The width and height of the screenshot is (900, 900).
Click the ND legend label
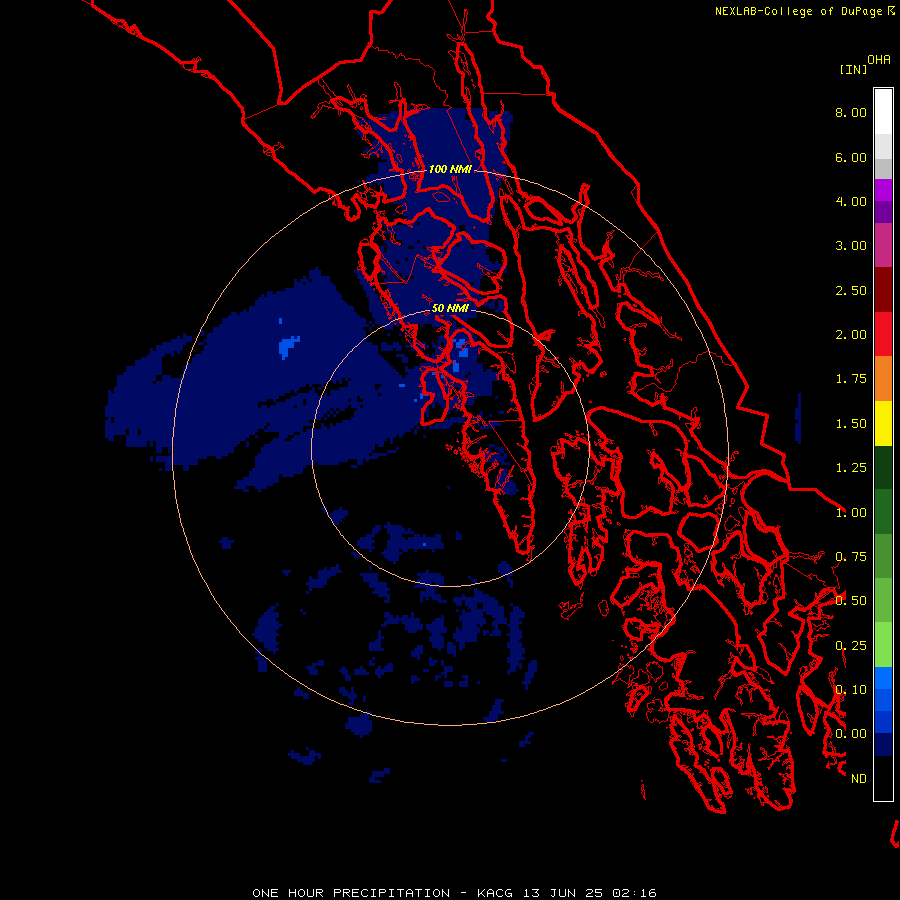pyautogui.click(x=859, y=779)
